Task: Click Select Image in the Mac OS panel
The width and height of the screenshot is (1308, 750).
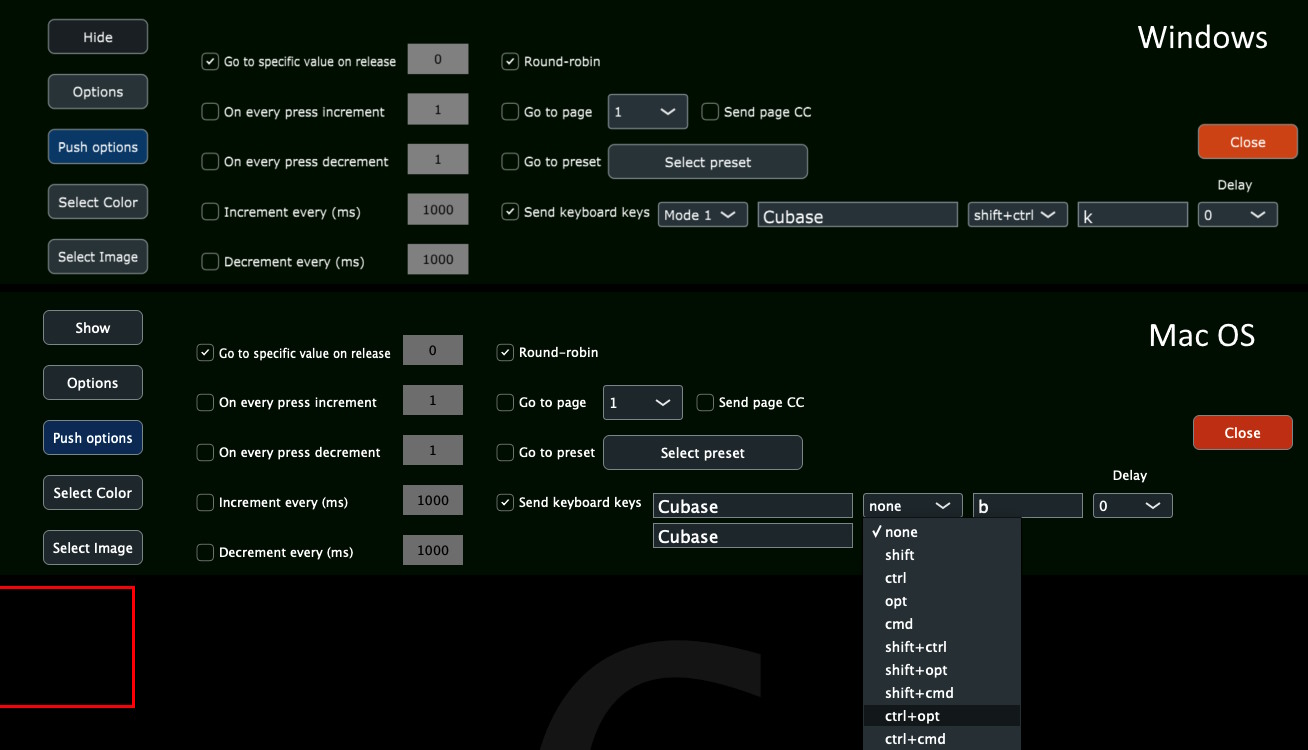Action: click(93, 548)
